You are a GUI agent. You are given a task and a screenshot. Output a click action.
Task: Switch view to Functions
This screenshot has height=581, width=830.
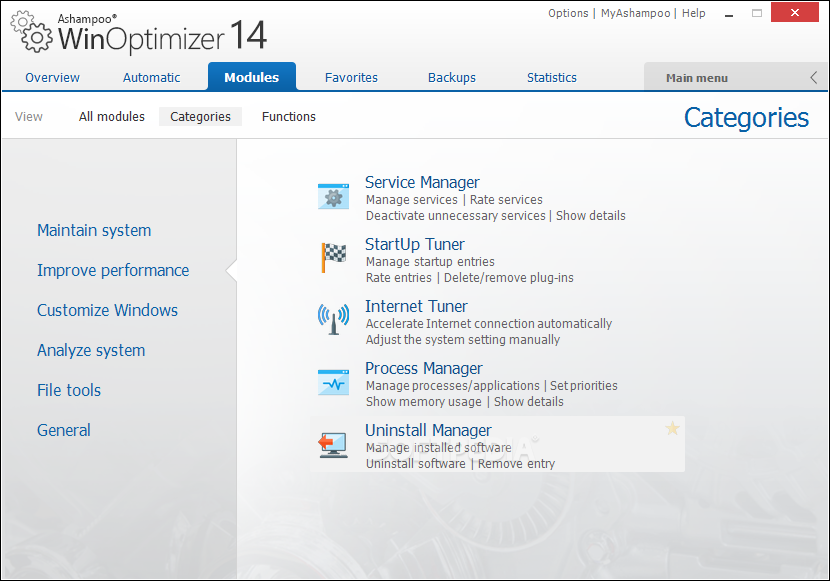[x=288, y=116]
